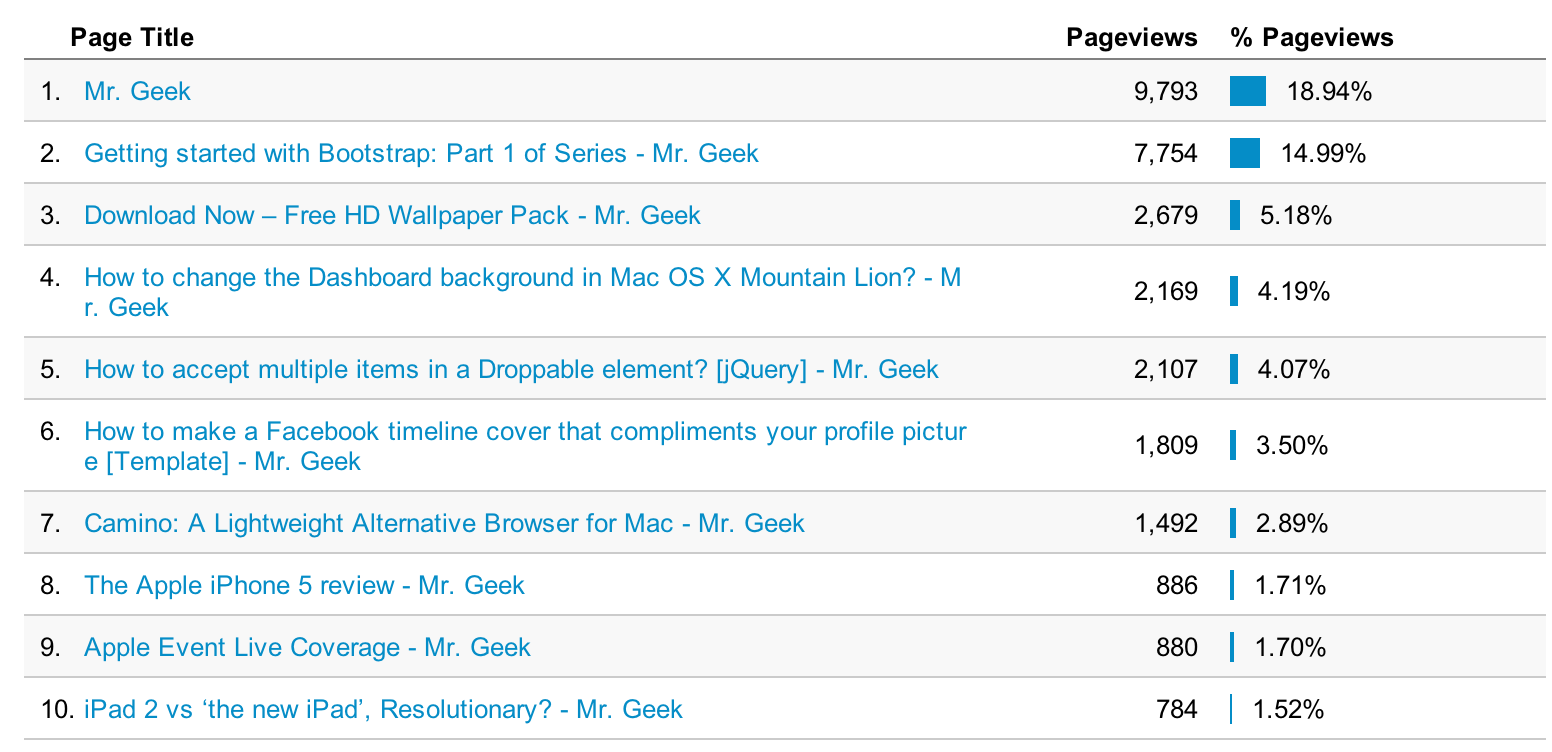This screenshot has height=752, width=1552.
Task: Click the 4.07% percentage value
Action: click(1293, 369)
